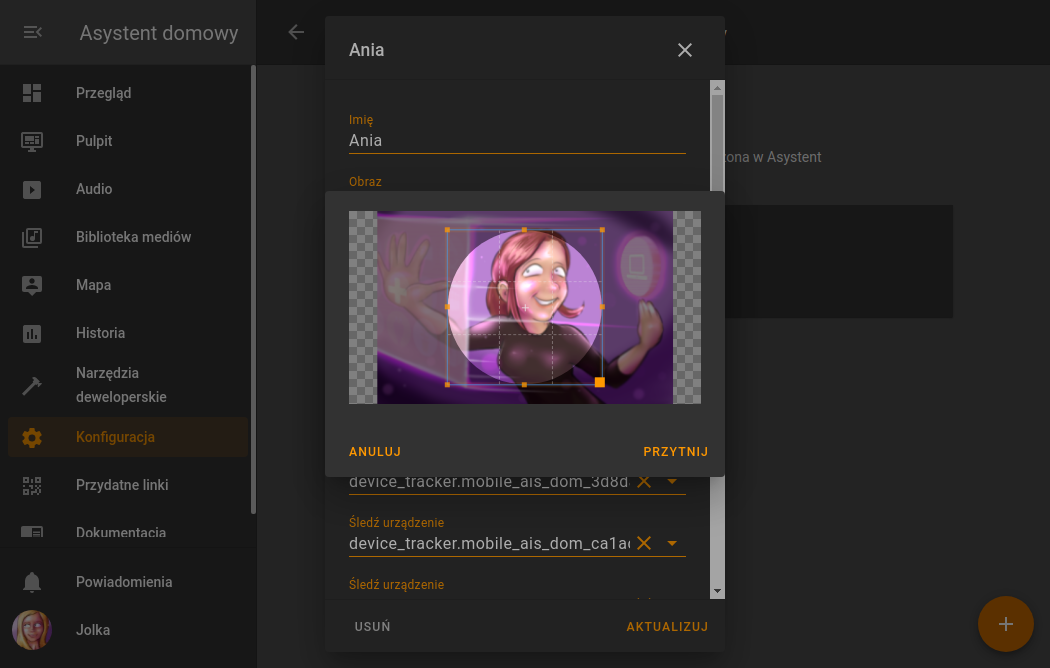Click the crop box bottom-right large handle

[600, 382]
